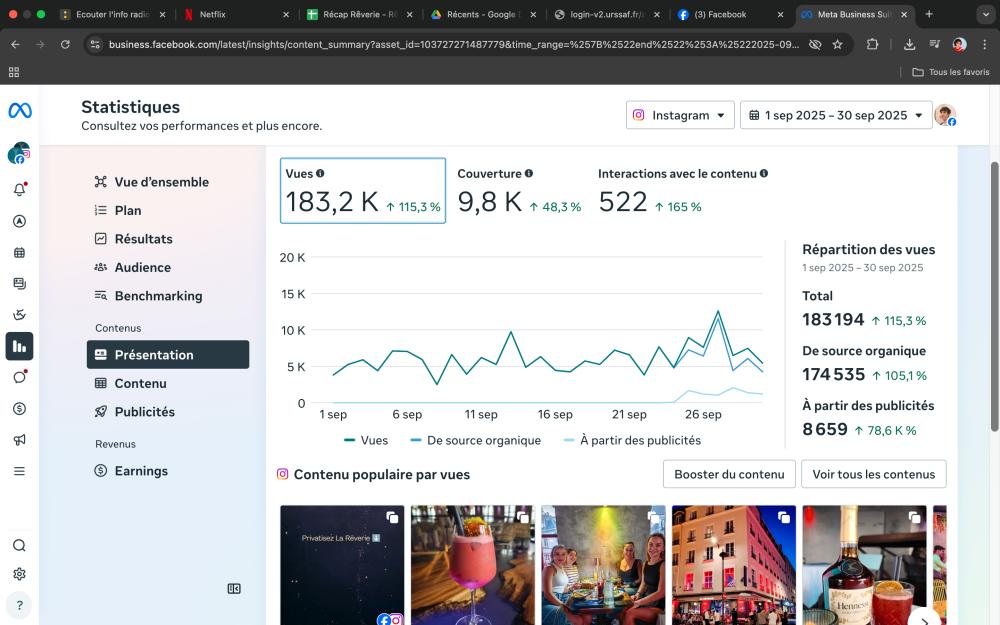Screen dimensions: 1000x625
Task: Open the date range dropdown
Action: click(x=835, y=115)
